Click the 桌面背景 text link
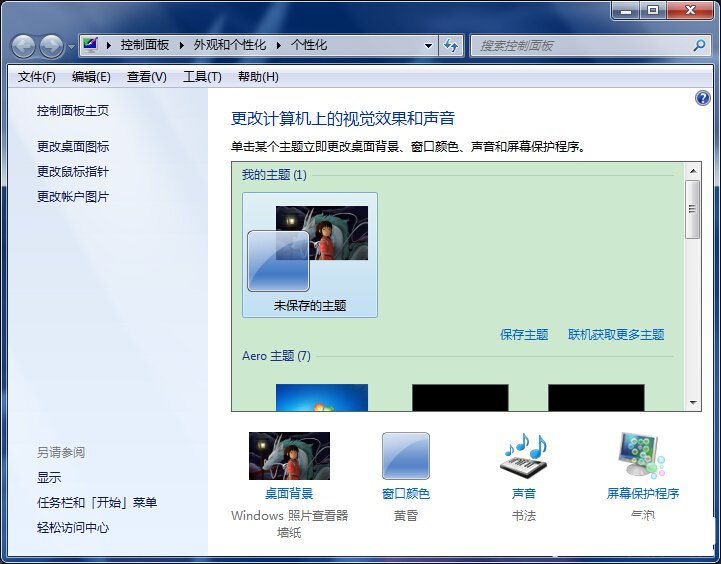This screenshot has width=721, height=564. (289, 494)
